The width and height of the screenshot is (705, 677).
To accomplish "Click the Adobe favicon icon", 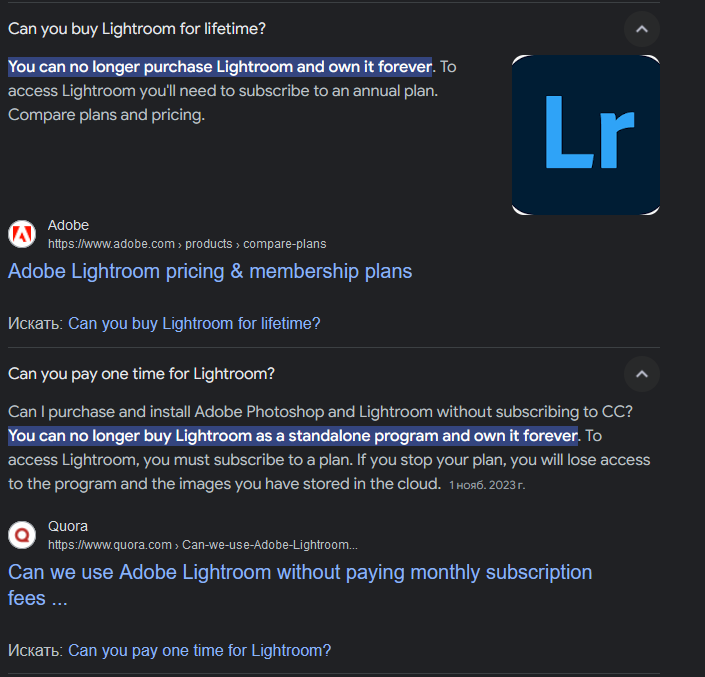I will point(22,234).
